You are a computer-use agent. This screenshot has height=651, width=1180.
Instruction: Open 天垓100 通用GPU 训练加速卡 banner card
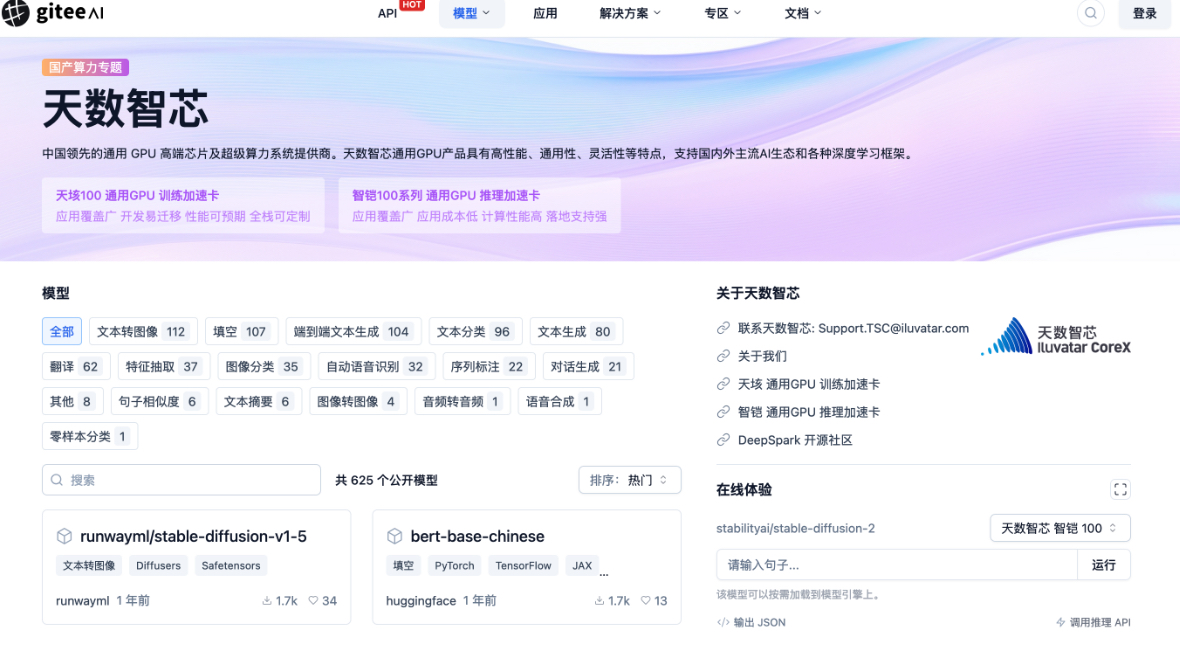click(183, 205)
